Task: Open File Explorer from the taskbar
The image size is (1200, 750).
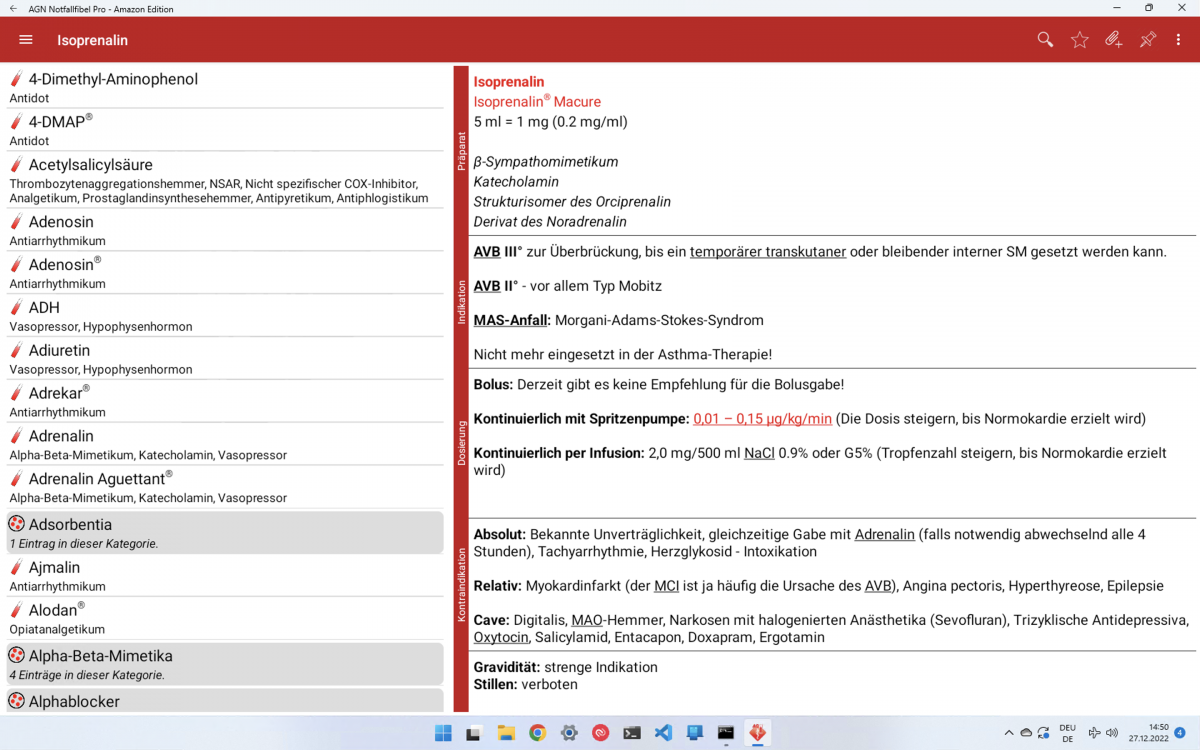Action: click(506, 733)
